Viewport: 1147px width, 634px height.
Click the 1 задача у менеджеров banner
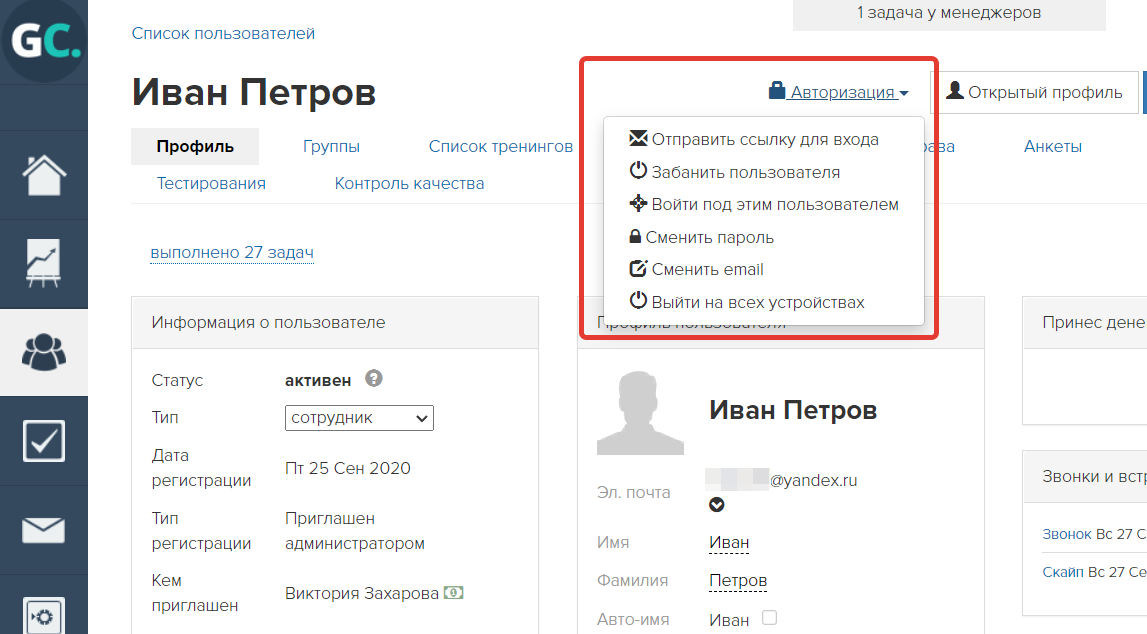[949, 13]
